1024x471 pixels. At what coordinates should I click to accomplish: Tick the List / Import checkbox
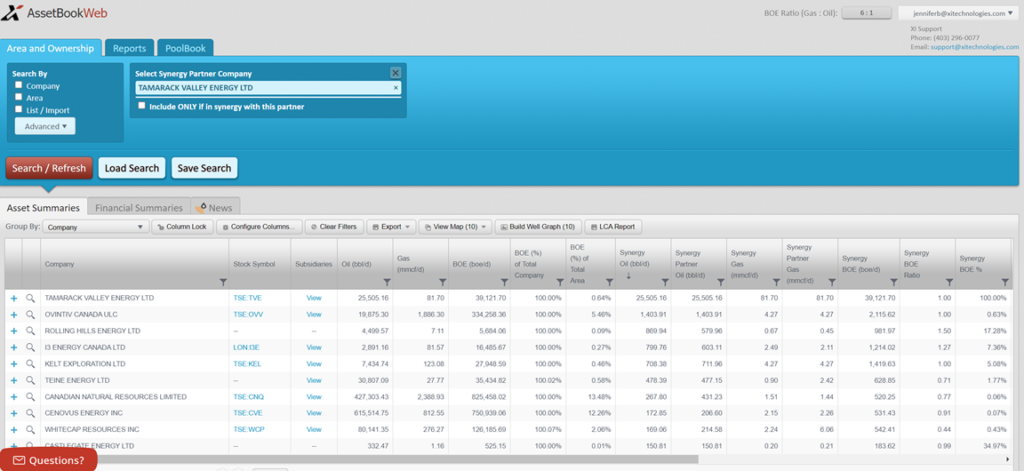[19, 109]
